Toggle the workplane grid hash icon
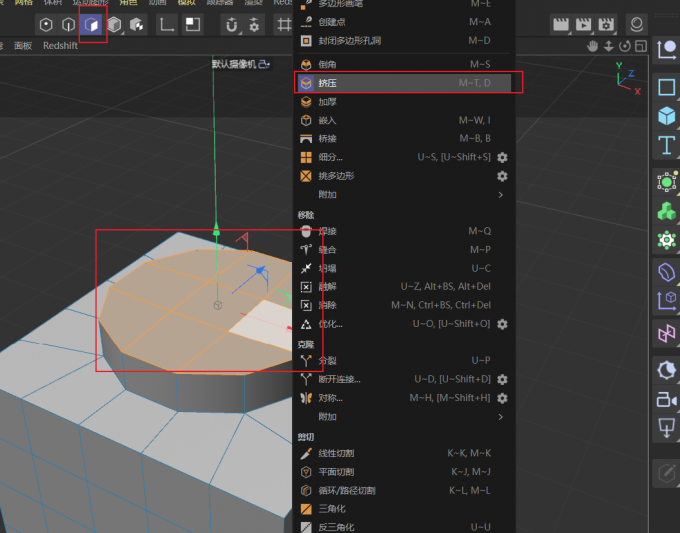This screenshot has width=680, height=533. coord(284,24)
